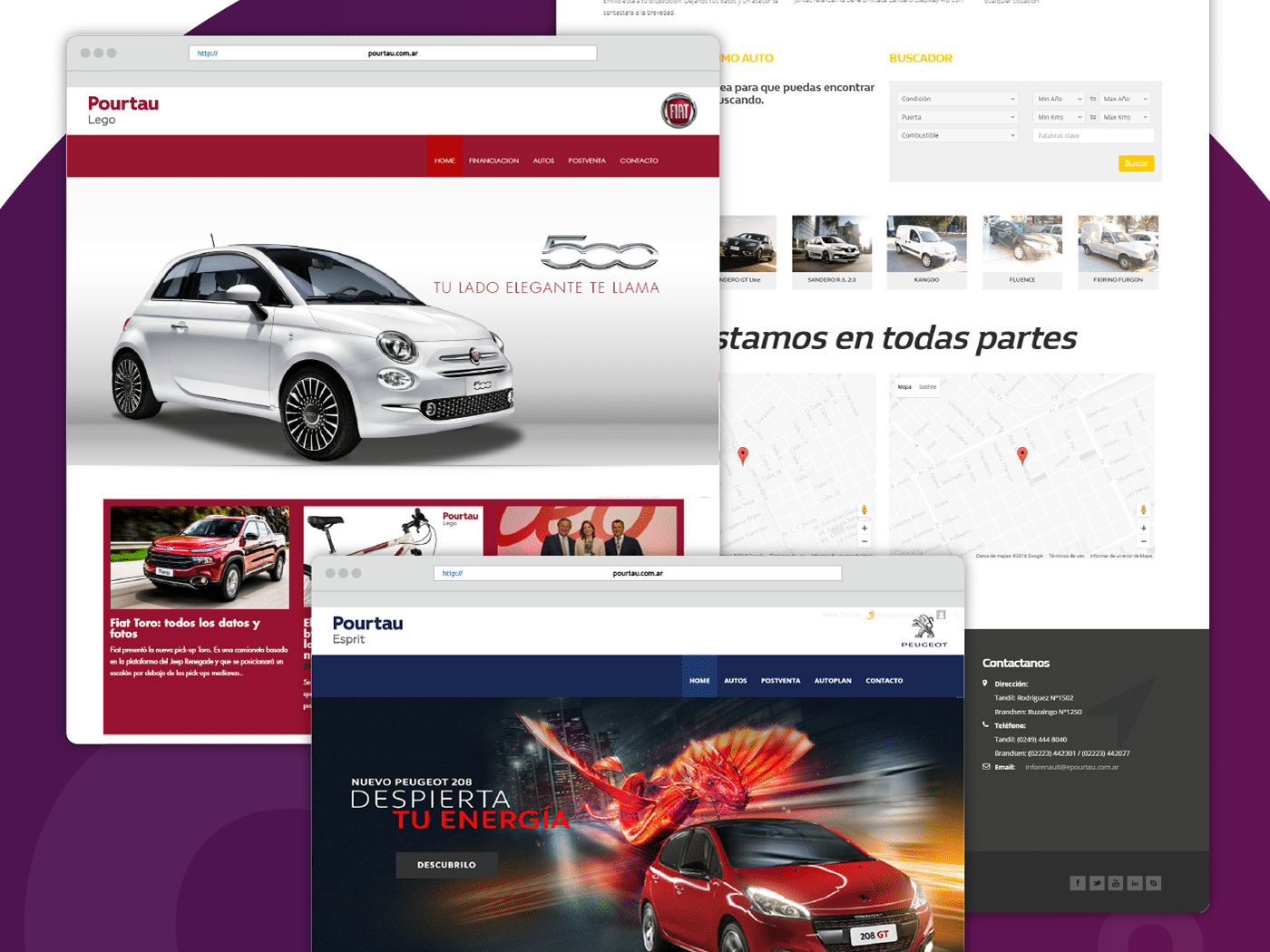Zoom out on the right map
1270x952 pixels.
pyautogui.click(x=1143, y=541)
